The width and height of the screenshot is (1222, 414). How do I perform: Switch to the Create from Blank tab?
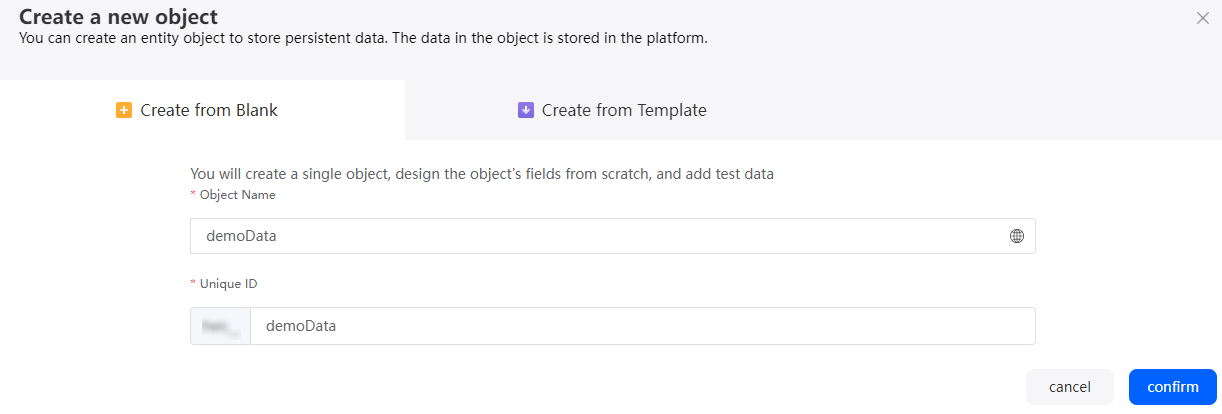(202, 110)
